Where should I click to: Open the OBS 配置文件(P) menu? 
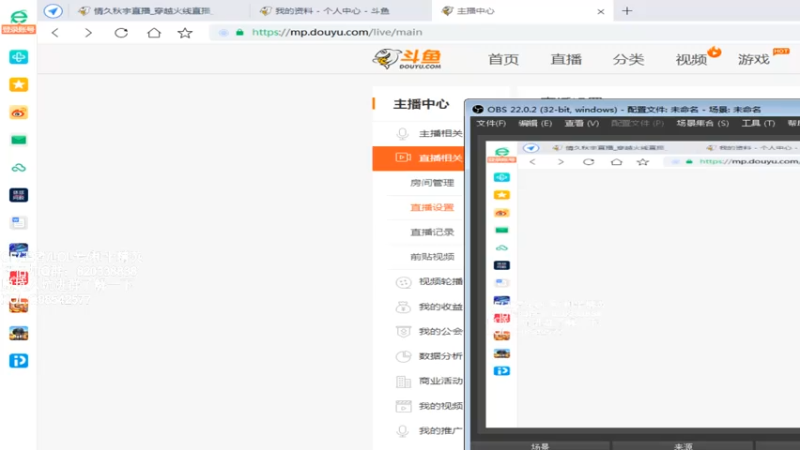coord(637,123)
